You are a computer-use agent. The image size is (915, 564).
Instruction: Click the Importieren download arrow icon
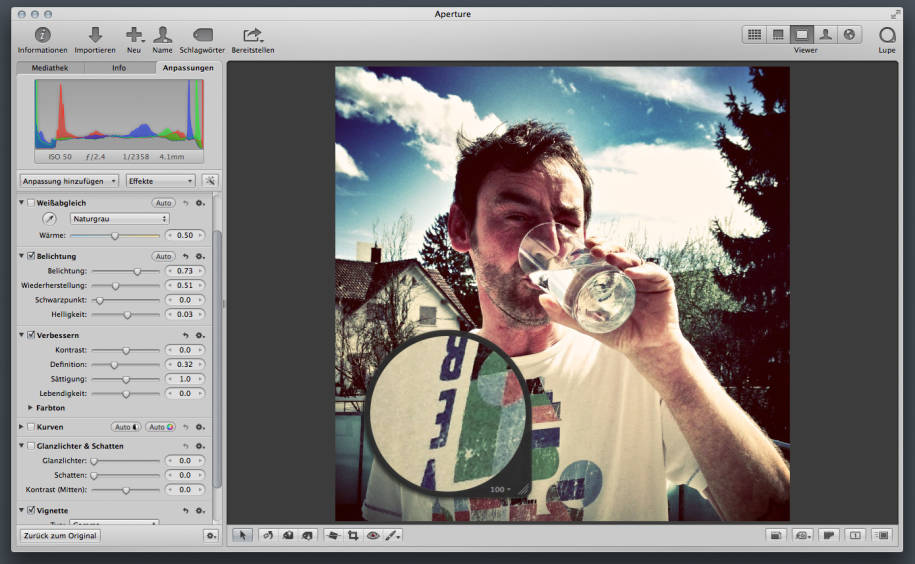[95, 35]
